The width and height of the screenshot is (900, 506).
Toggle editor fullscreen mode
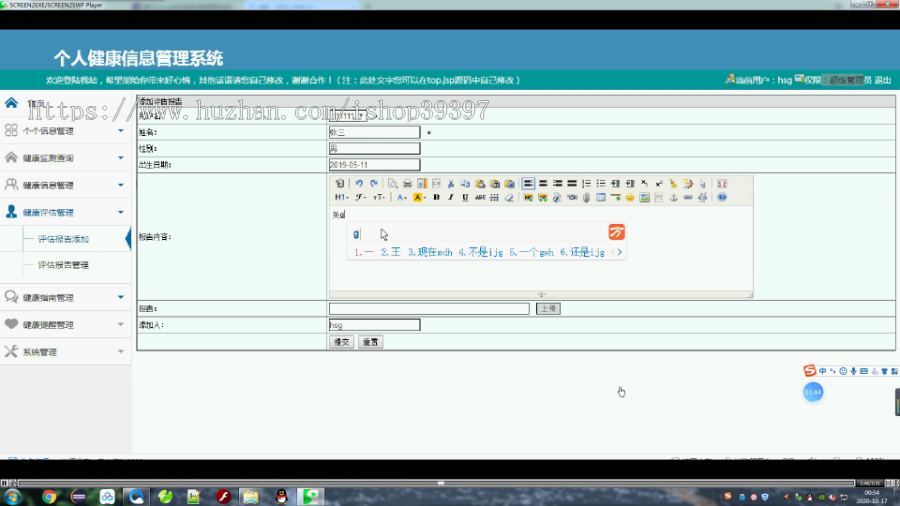722,184
